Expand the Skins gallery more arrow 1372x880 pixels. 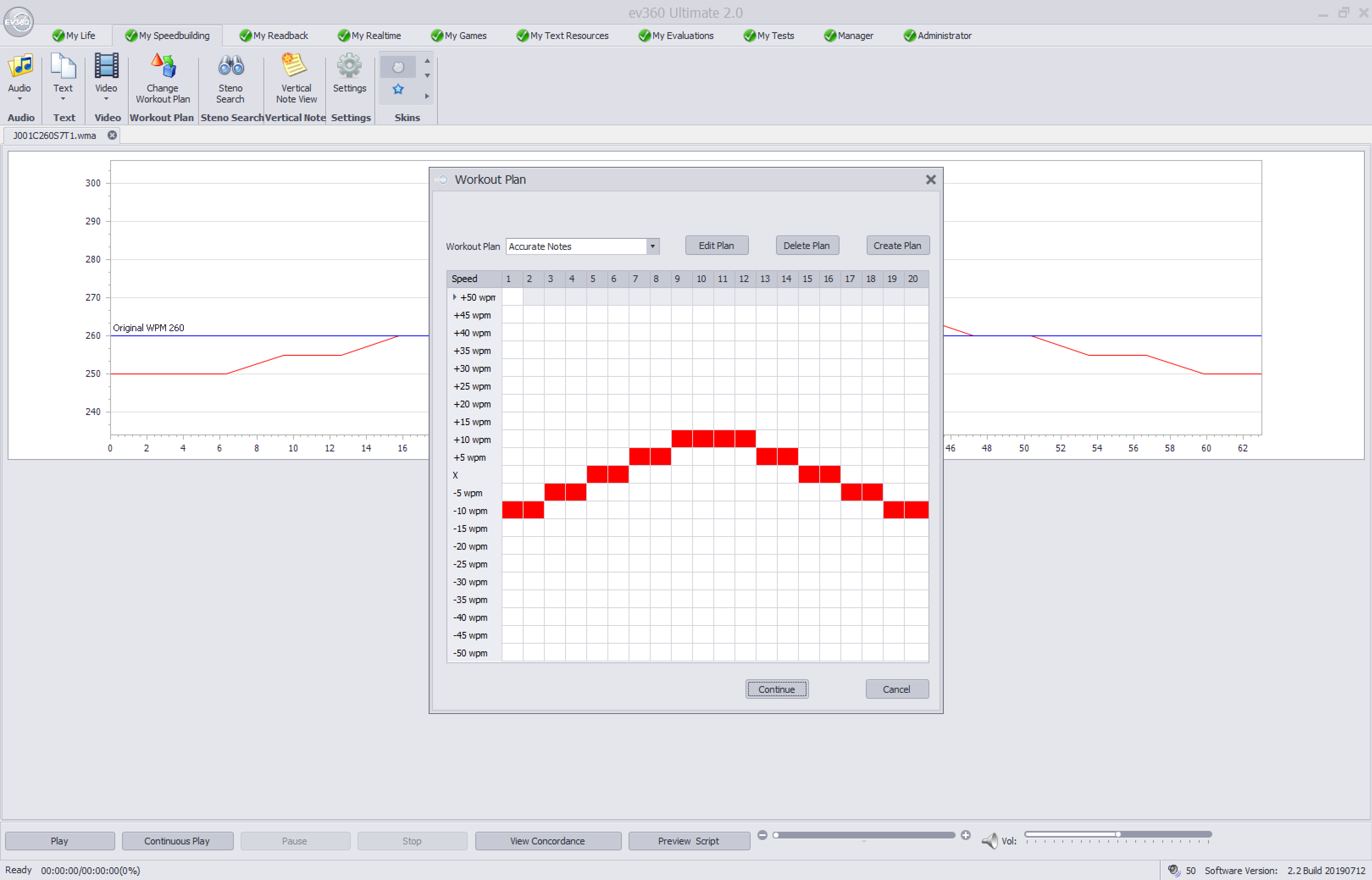(427, 96)
